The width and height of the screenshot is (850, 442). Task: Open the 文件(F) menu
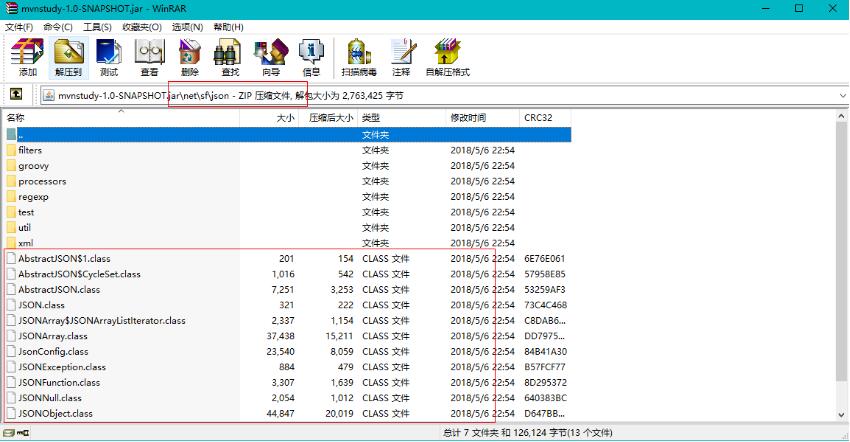tap(19, 27)
